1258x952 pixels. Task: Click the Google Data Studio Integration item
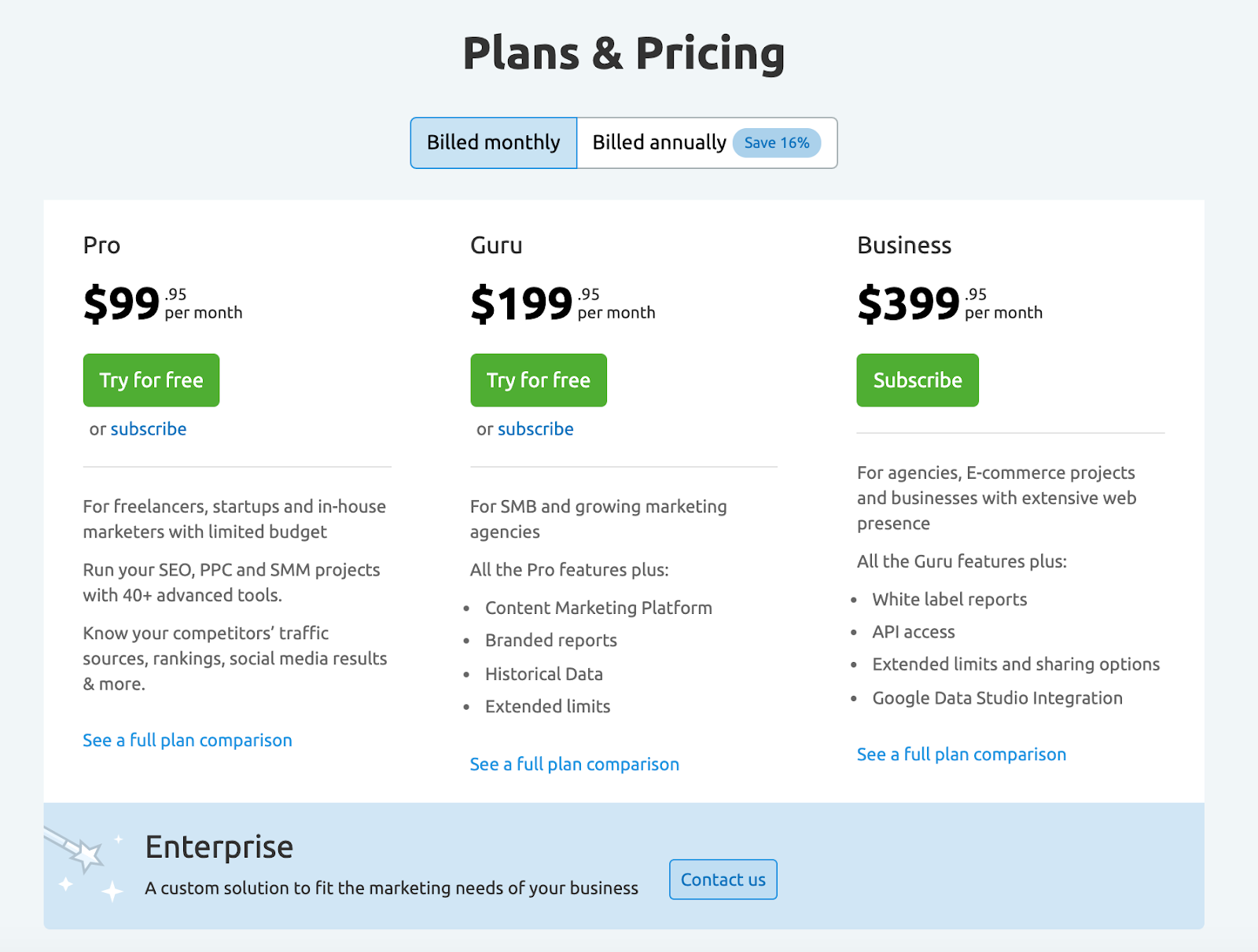pos(997,698)
